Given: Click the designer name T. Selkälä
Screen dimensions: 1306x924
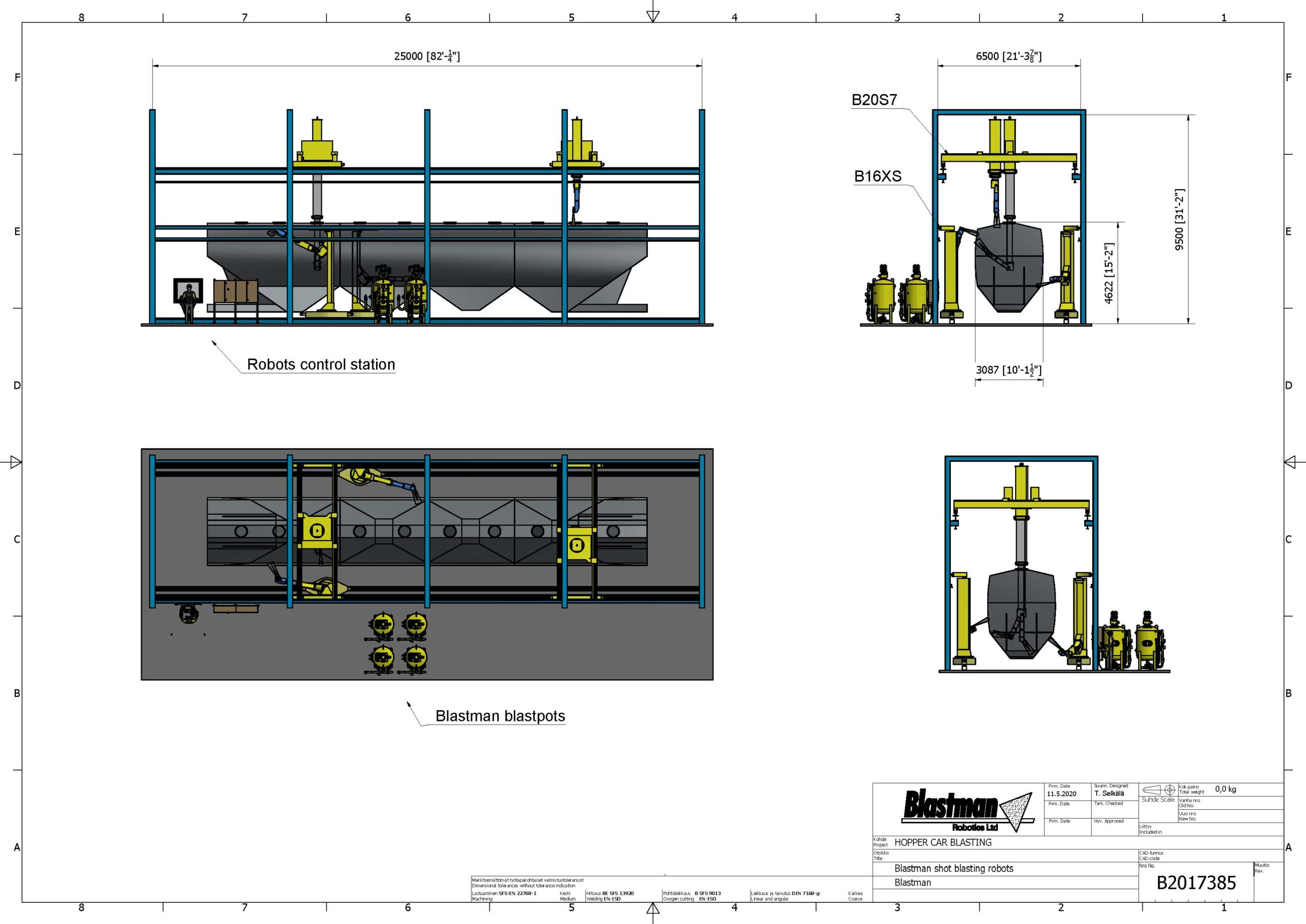Looking at the screenshot, I should click(x=1109, y=793).
